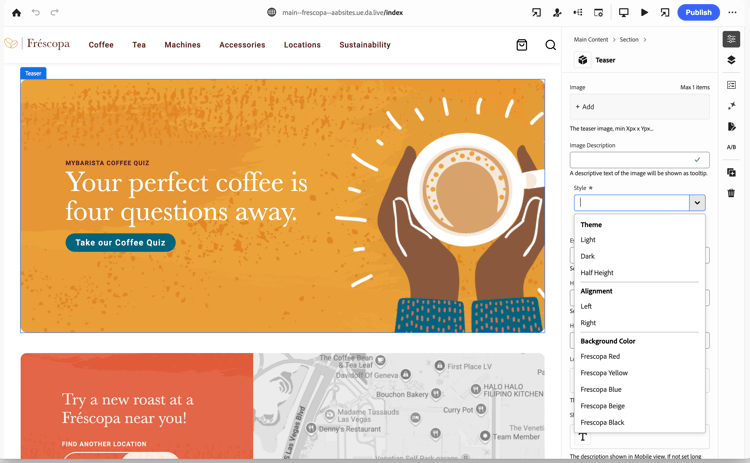
Task: Click the site search magnifier icon
Action: click(x=551, y=45)
